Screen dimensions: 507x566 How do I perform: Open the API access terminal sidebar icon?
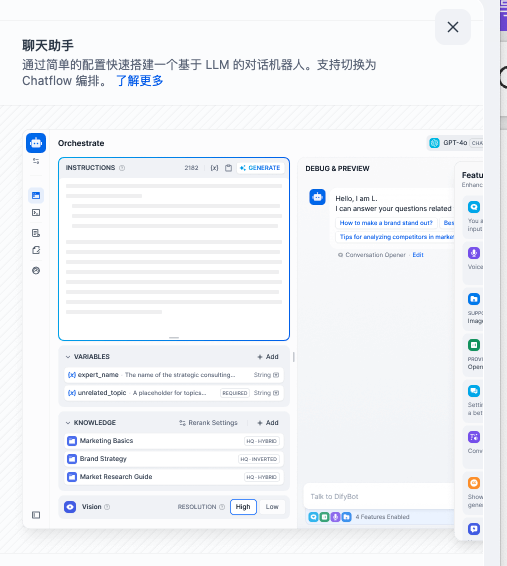click(x=36, y=213)
